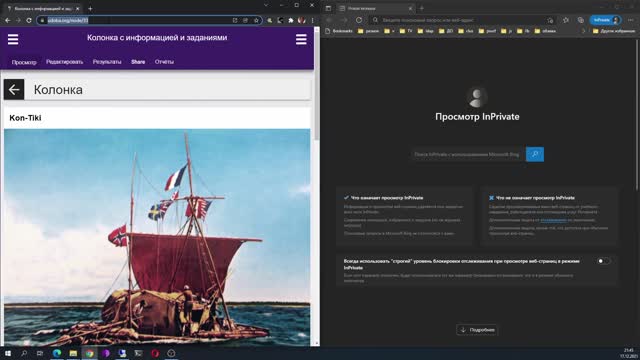Open the Share tab
Image resolution: width=640 pixels, height=360 pixels.
point(138,62)
